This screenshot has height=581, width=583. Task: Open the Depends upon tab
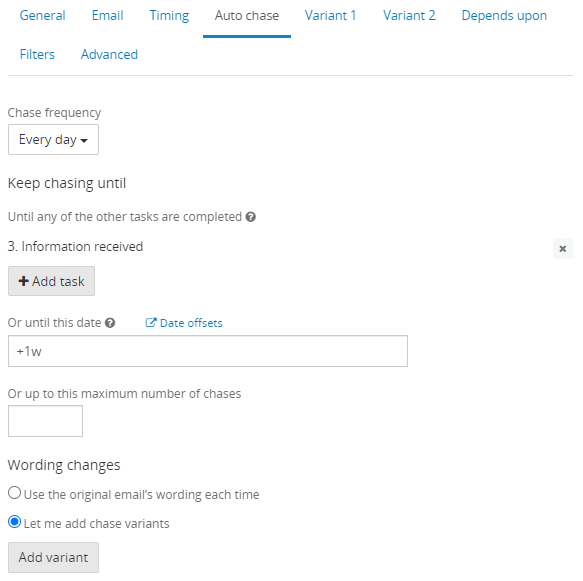(504, 16)
